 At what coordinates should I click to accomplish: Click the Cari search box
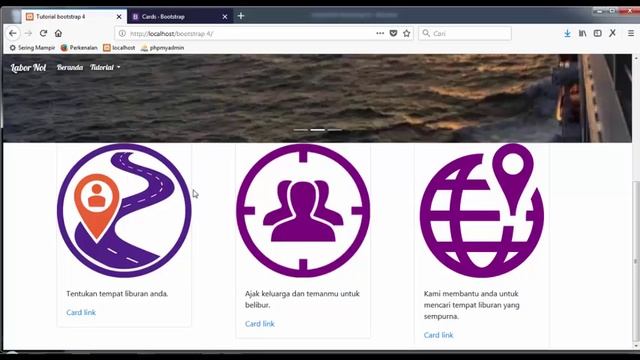[x=465, y=33]
